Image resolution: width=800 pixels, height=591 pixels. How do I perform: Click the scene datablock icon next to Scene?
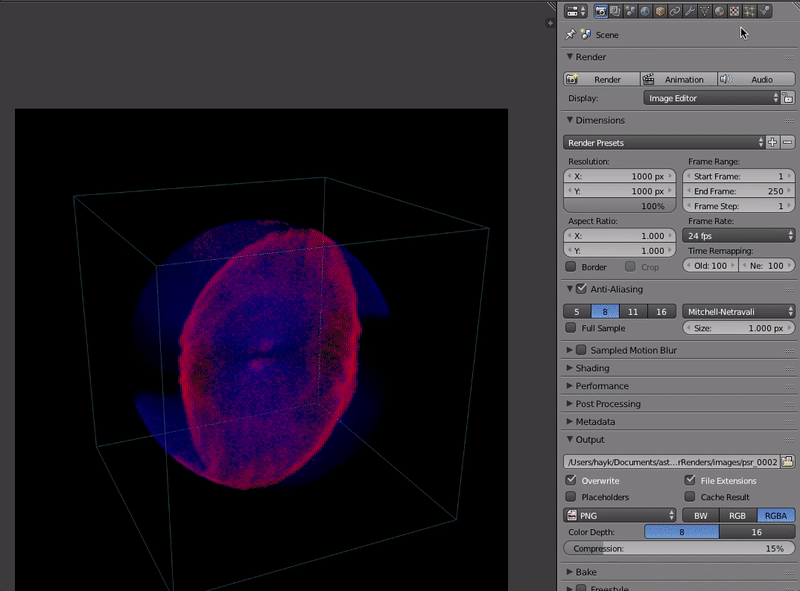pos(586,34)
